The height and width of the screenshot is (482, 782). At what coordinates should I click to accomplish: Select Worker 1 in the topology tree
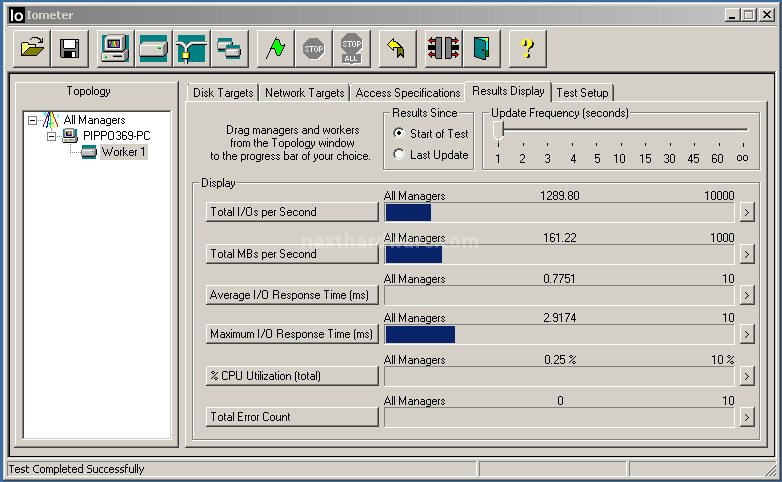(x=123, y=152)
